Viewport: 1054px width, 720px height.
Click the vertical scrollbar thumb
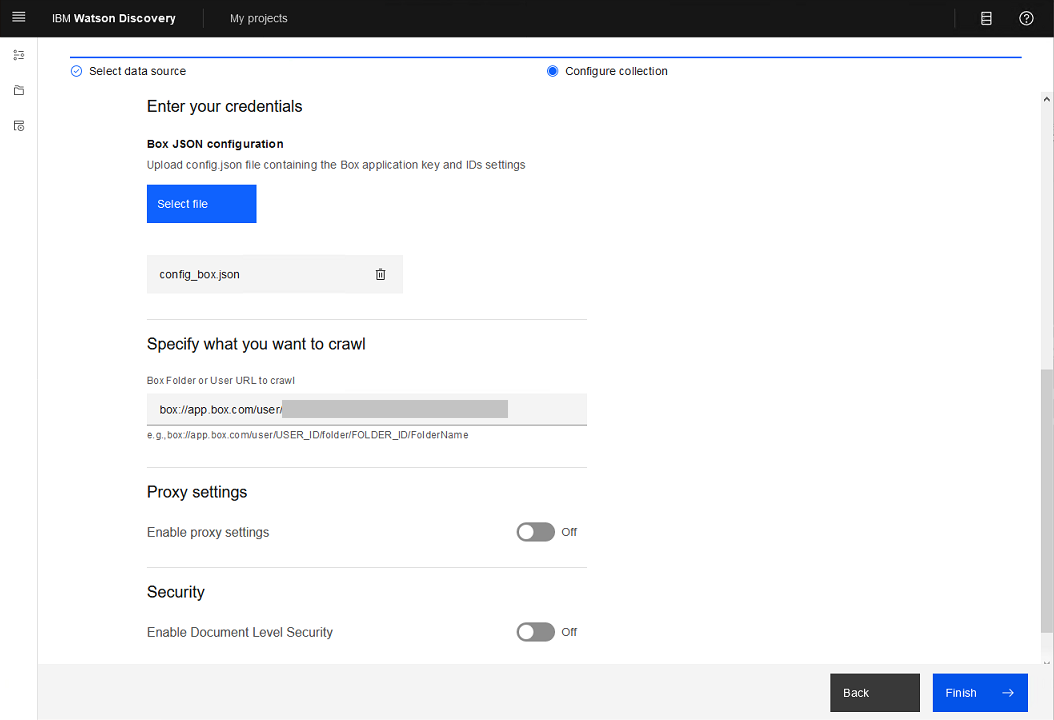pos(1047,501)
